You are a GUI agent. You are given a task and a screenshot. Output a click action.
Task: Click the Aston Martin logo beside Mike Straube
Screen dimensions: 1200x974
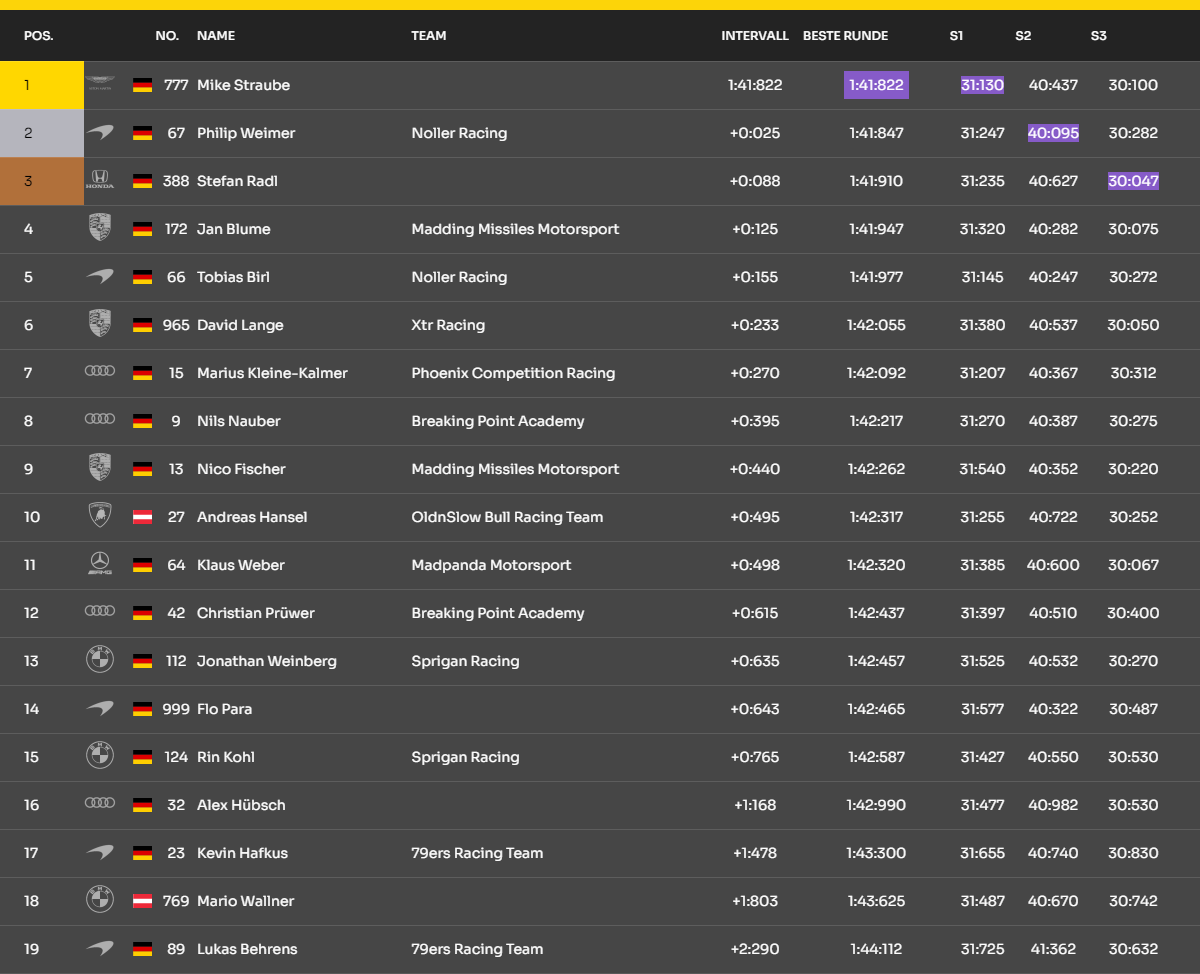pos(99,85)
